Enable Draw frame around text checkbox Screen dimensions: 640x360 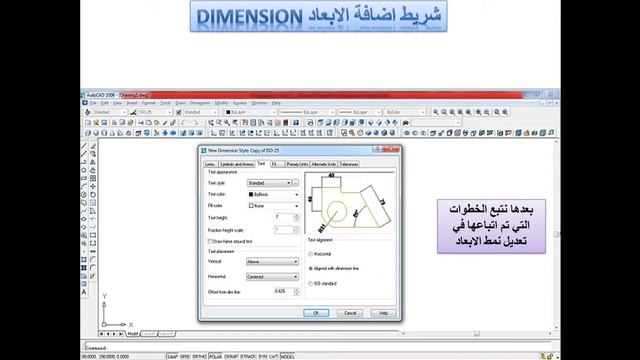pos(210,242)
